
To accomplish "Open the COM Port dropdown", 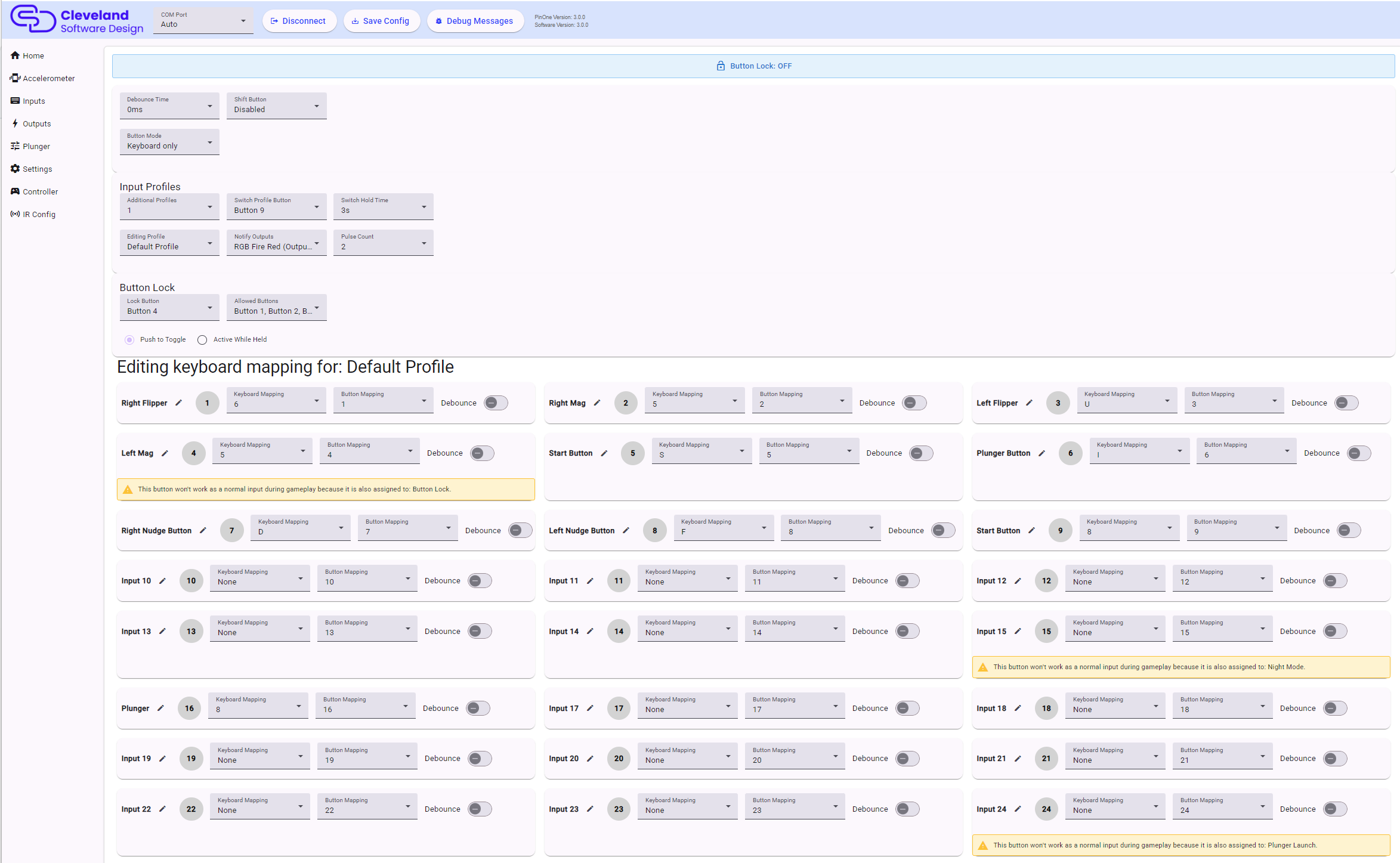I will click(203, 21).
